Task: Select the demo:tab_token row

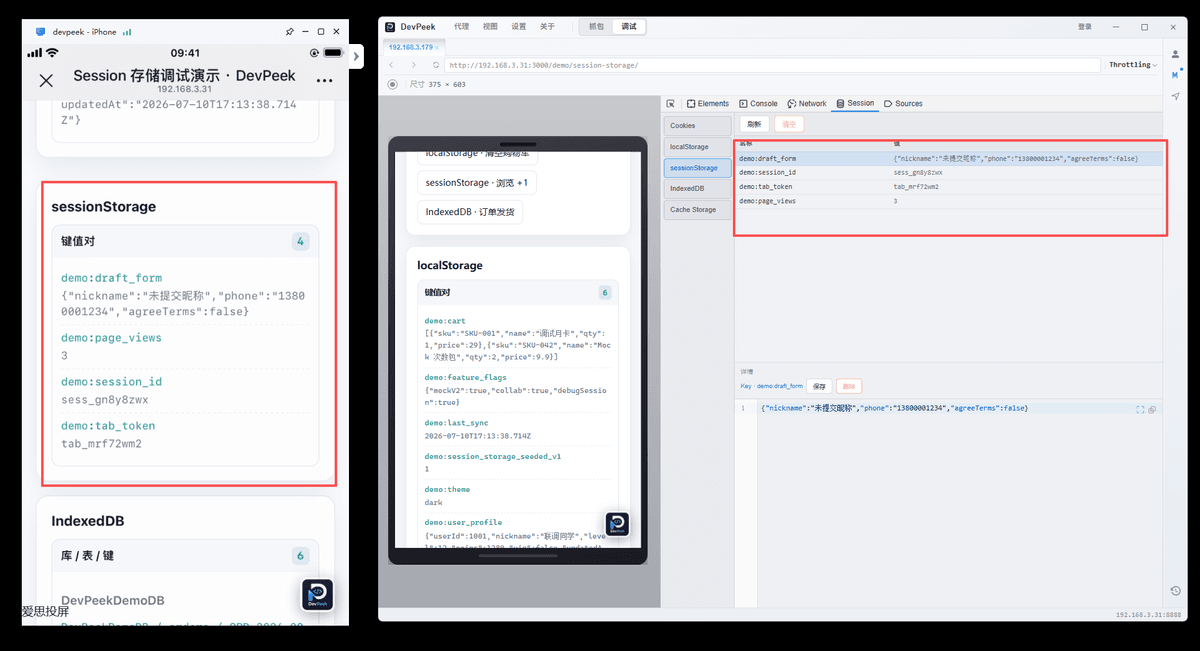Action: point(950,186)
